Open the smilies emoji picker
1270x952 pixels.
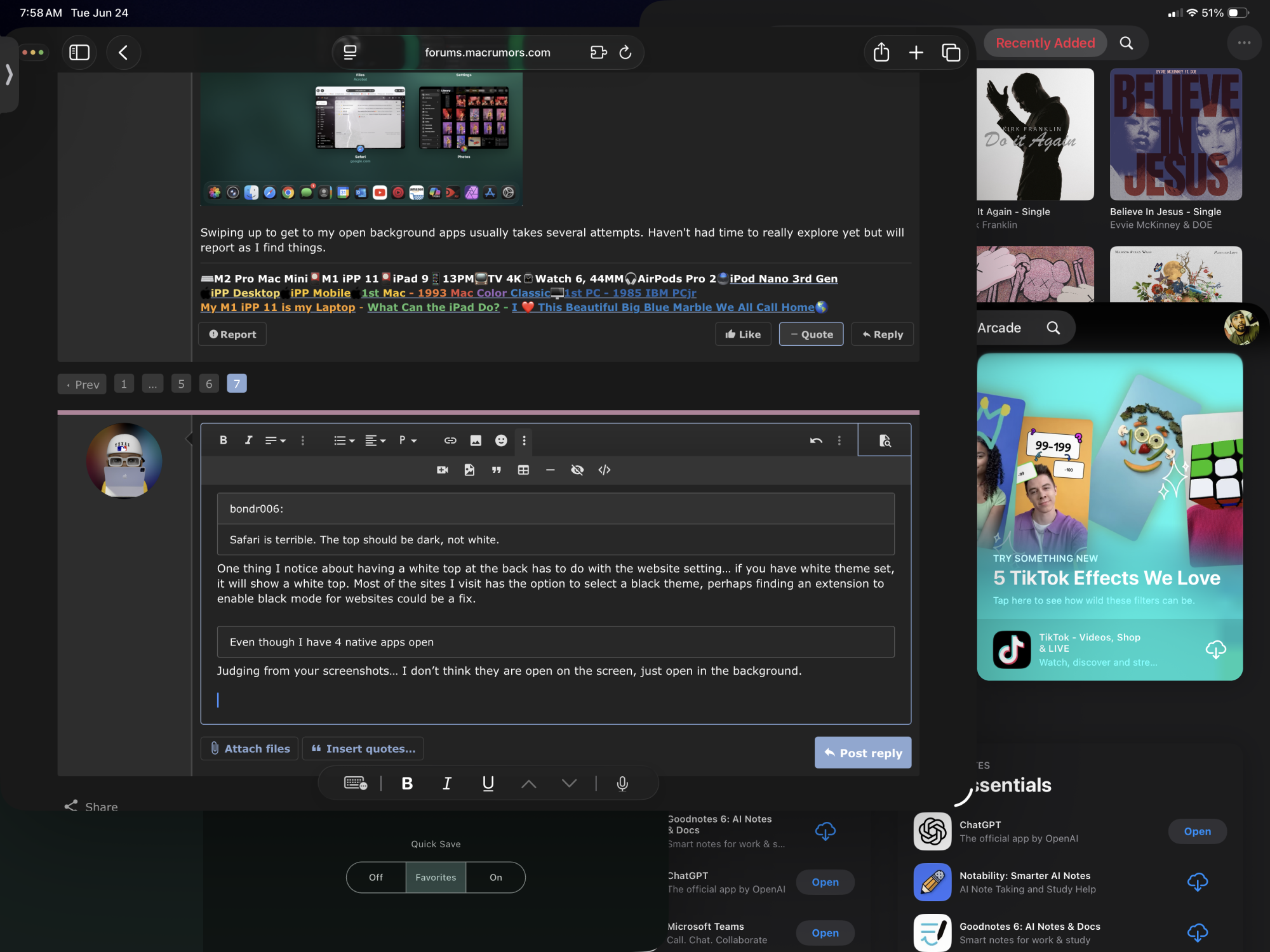[x=501, y=440]
